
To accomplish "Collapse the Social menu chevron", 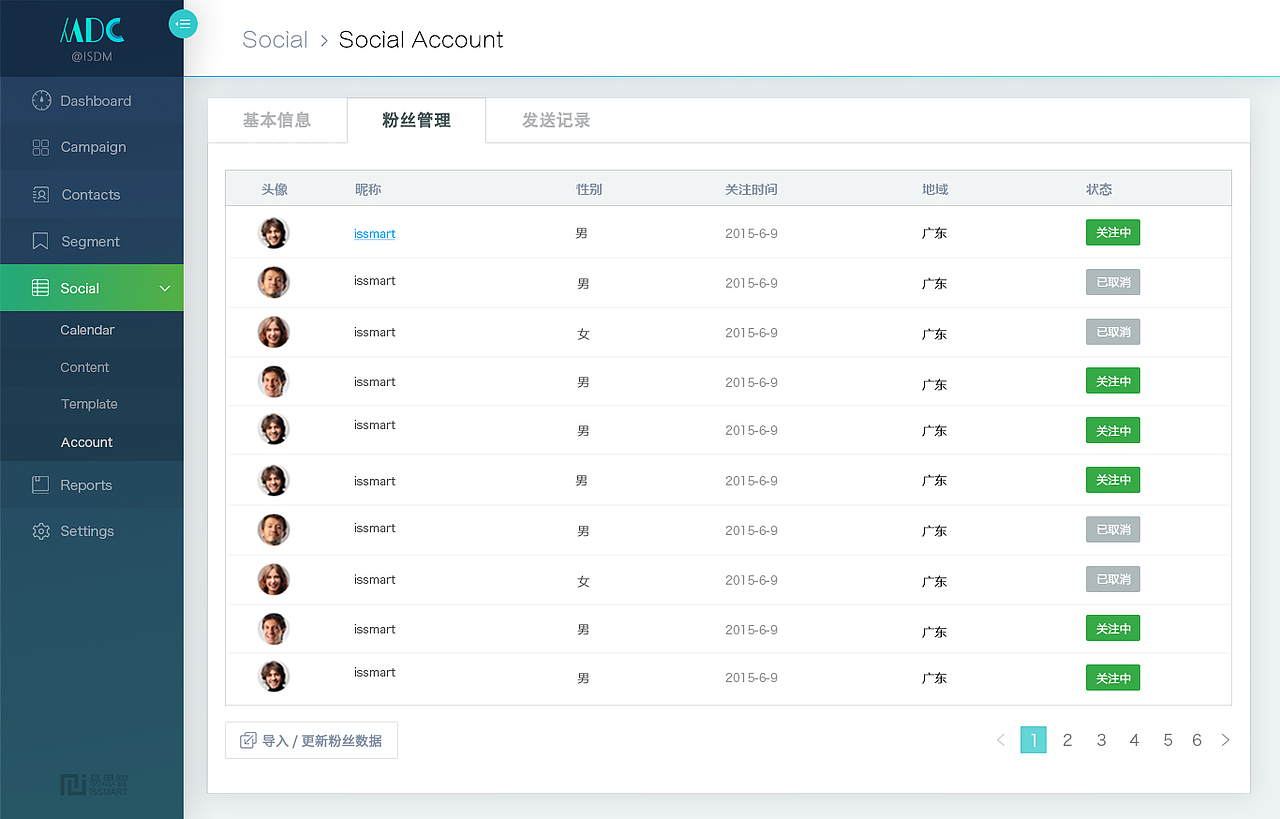I will click(x=165, y=288).
